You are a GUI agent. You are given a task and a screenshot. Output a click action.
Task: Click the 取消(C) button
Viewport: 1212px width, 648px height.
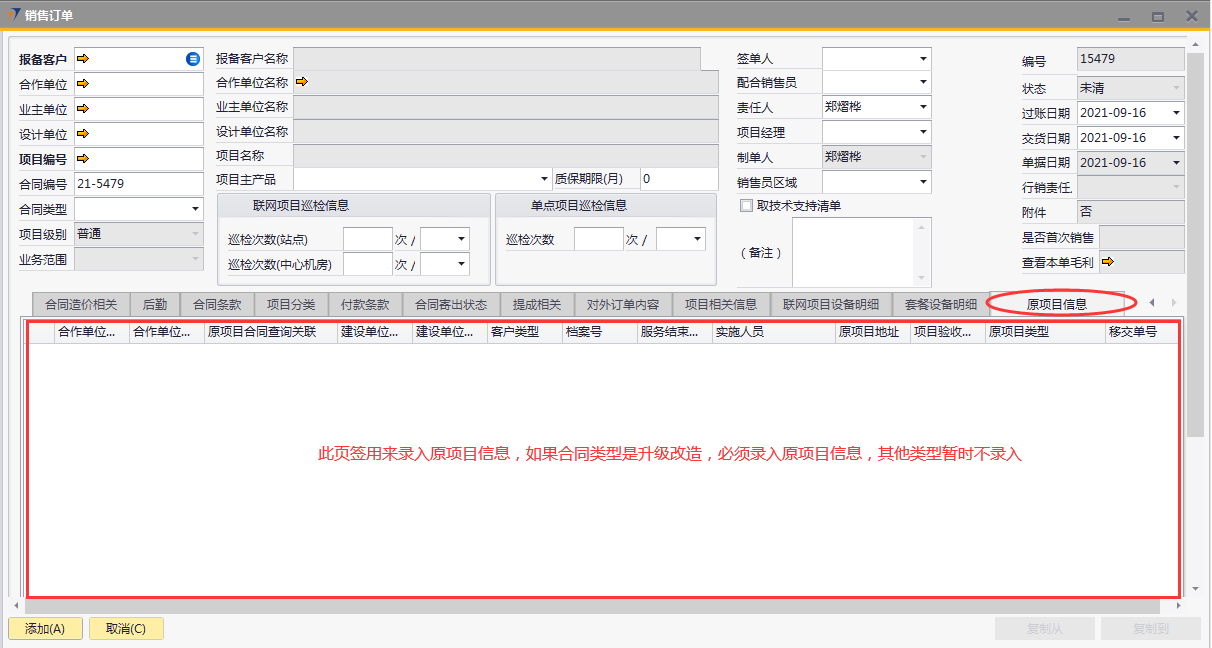point(126,629)
